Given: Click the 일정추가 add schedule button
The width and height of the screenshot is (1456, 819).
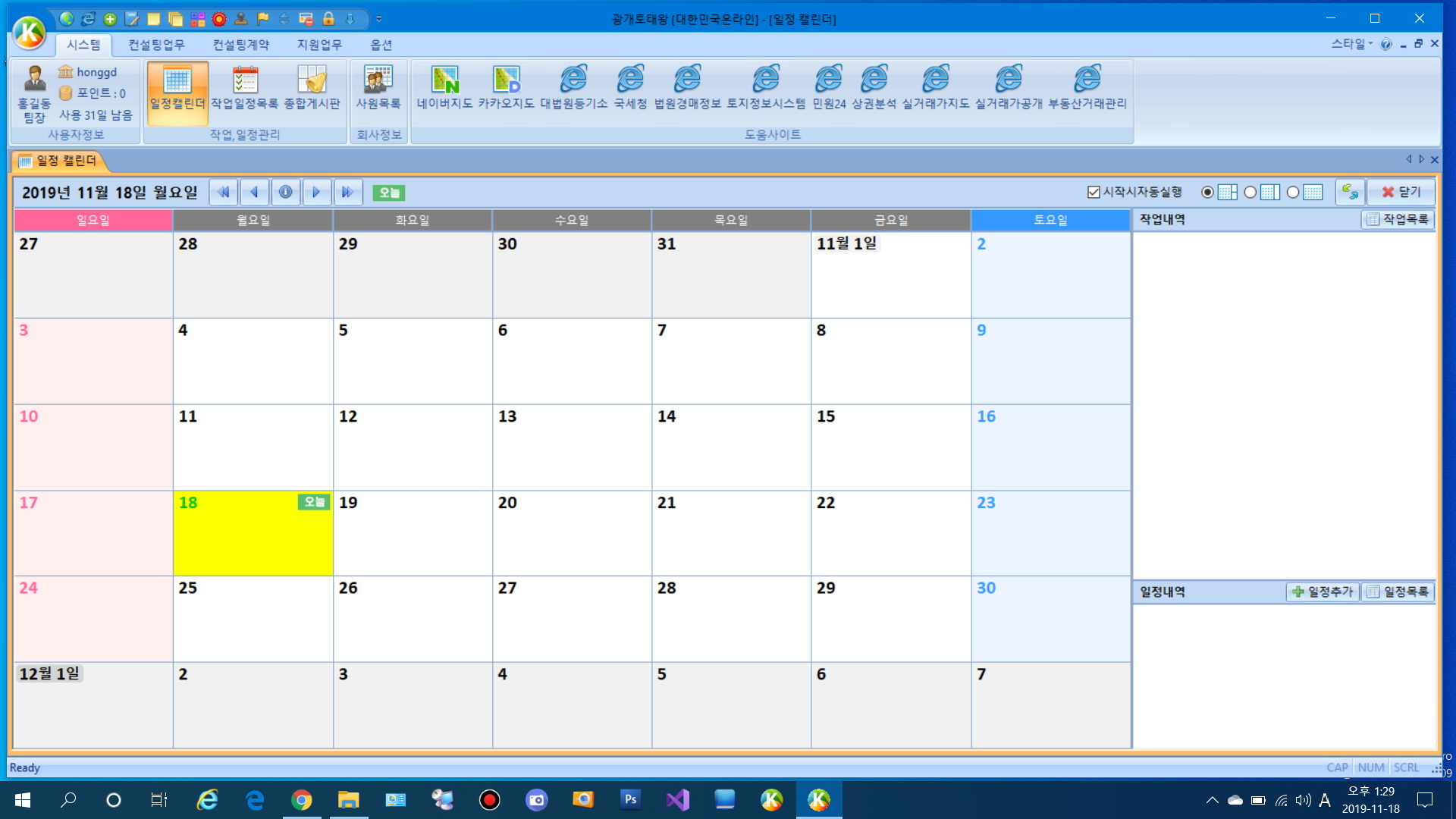Looking at the screenshot, I should pyautogui.click(x=1323, y=591).
